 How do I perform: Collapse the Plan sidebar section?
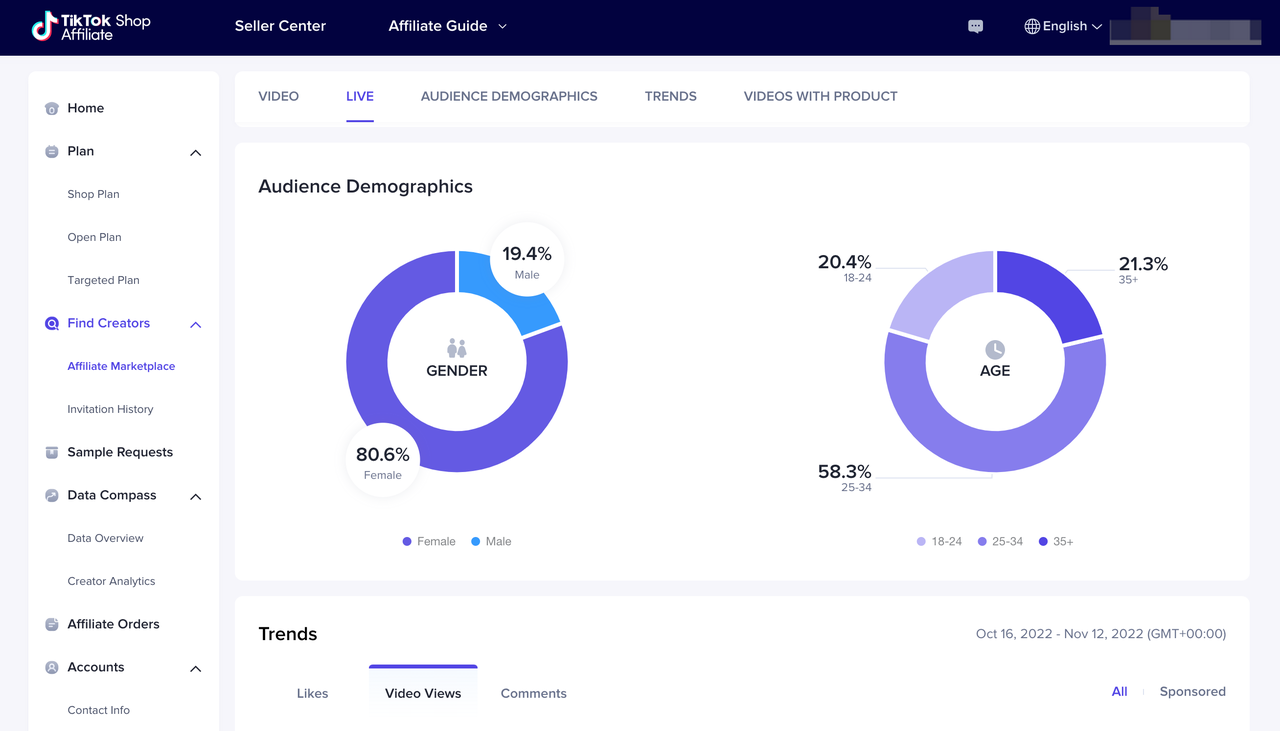tap(196, 153)
